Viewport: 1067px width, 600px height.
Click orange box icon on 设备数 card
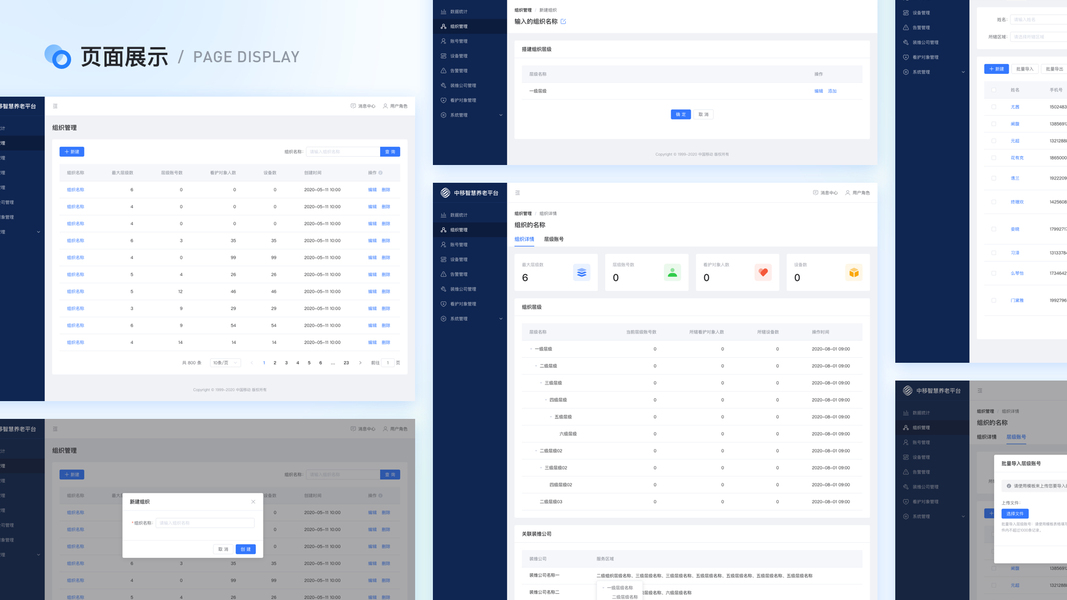click(853, 272)
